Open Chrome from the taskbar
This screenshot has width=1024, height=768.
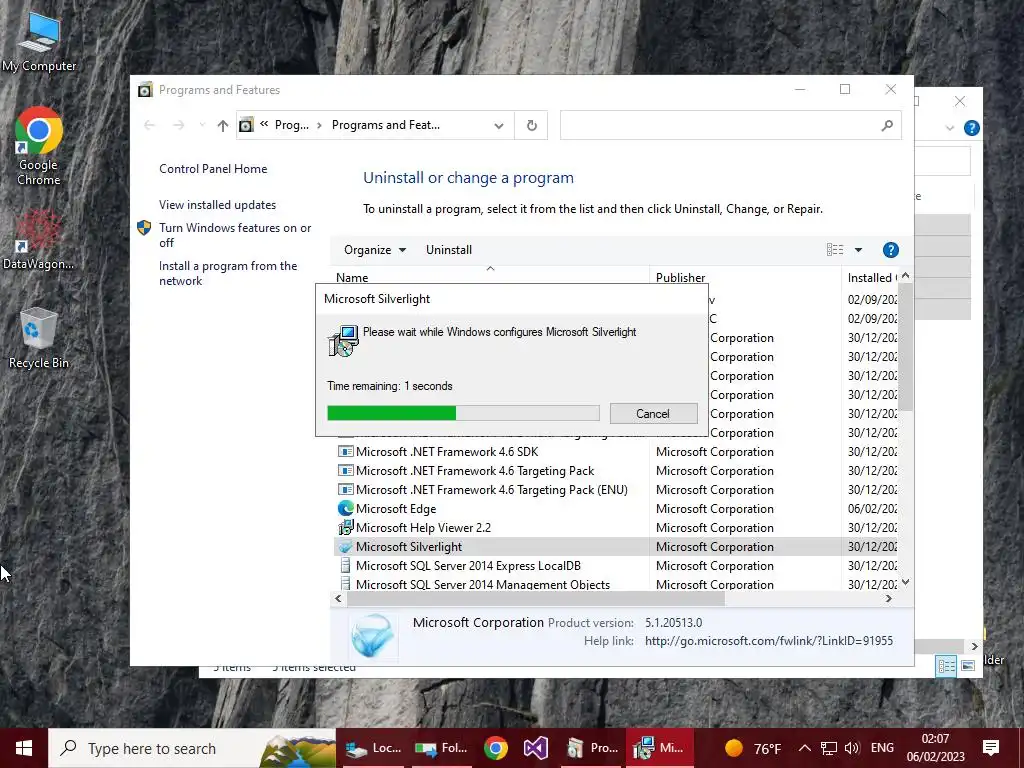pos(496,748)
